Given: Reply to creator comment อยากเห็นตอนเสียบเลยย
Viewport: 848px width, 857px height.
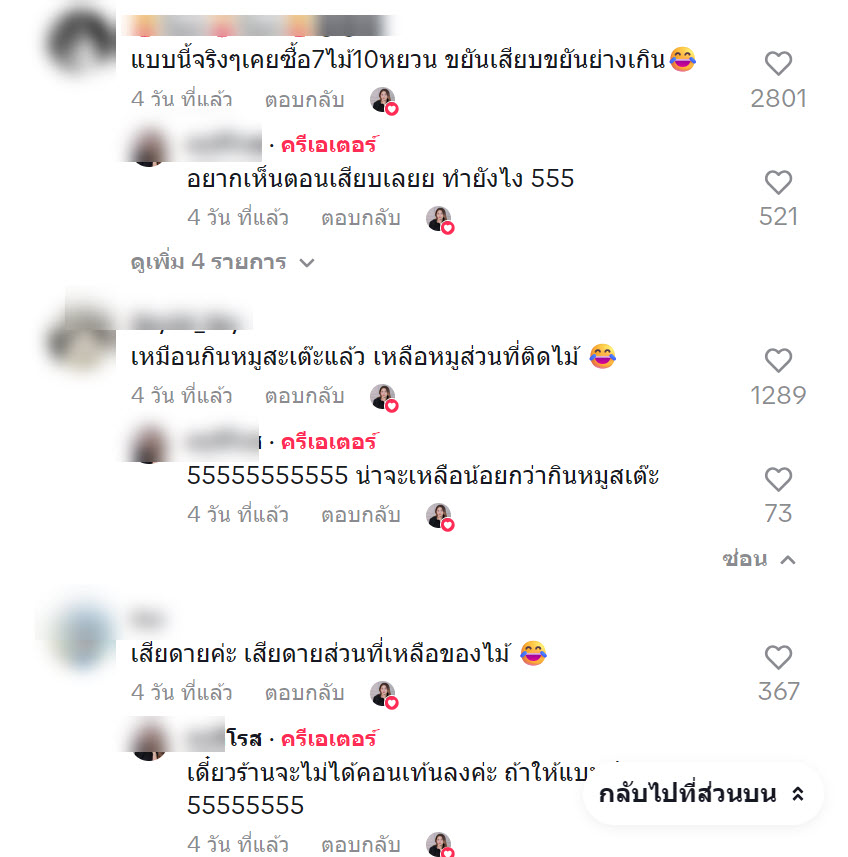Looking at the screenshot, I should (361, 219).
